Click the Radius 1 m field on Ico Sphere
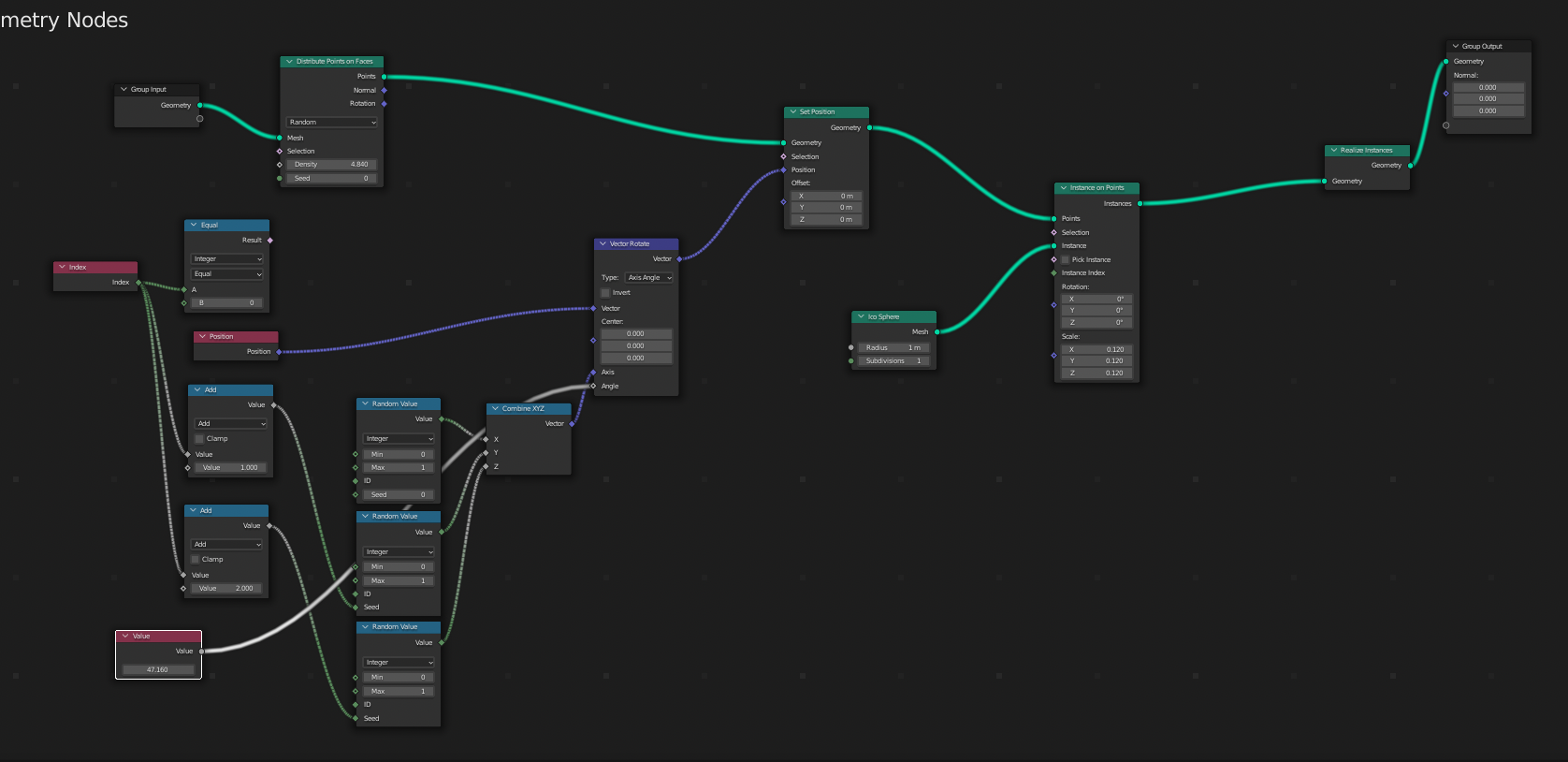The image size is (1568, 762). [893, 348]
